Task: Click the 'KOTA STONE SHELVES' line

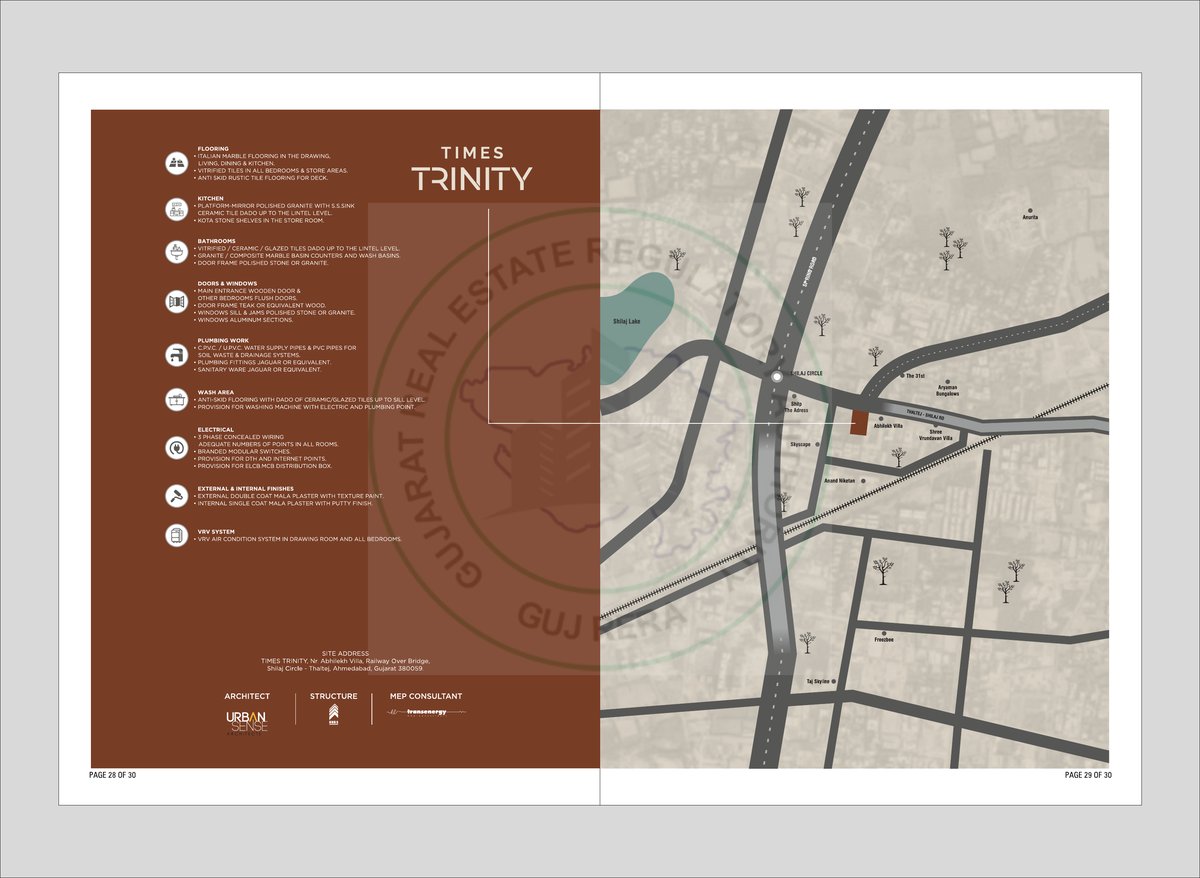Action: pos(260,220)
